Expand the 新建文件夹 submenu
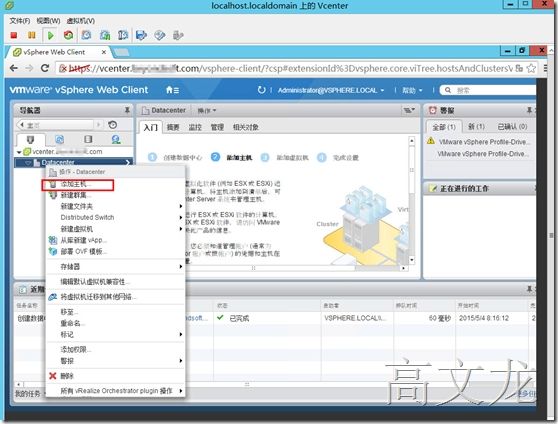Image resolution: width=558 pixels, height=424 pixels. point(181,206)
